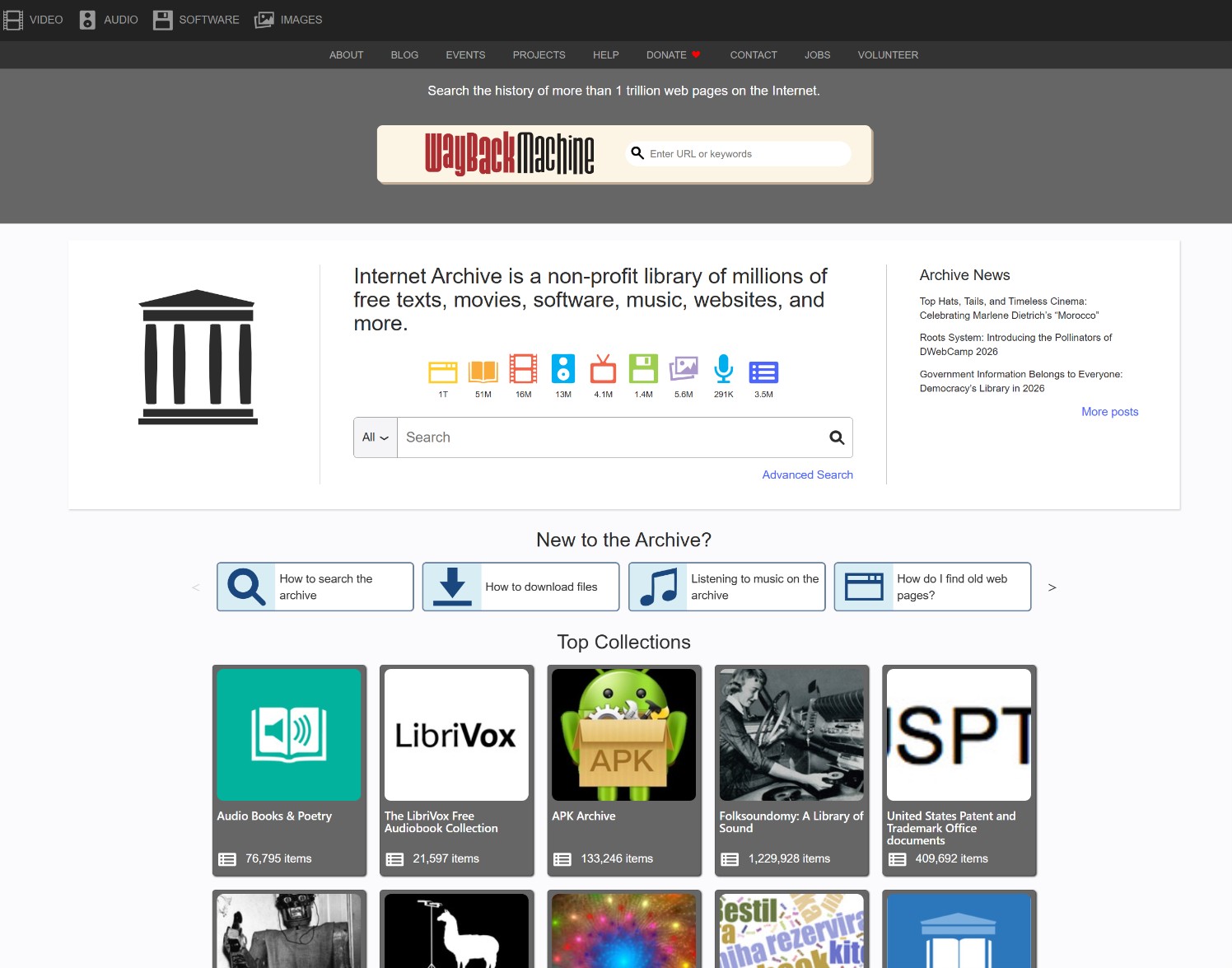Open the Jobs menu item
This screenshot has height=968, width=1232.
[x=818, y=55]
